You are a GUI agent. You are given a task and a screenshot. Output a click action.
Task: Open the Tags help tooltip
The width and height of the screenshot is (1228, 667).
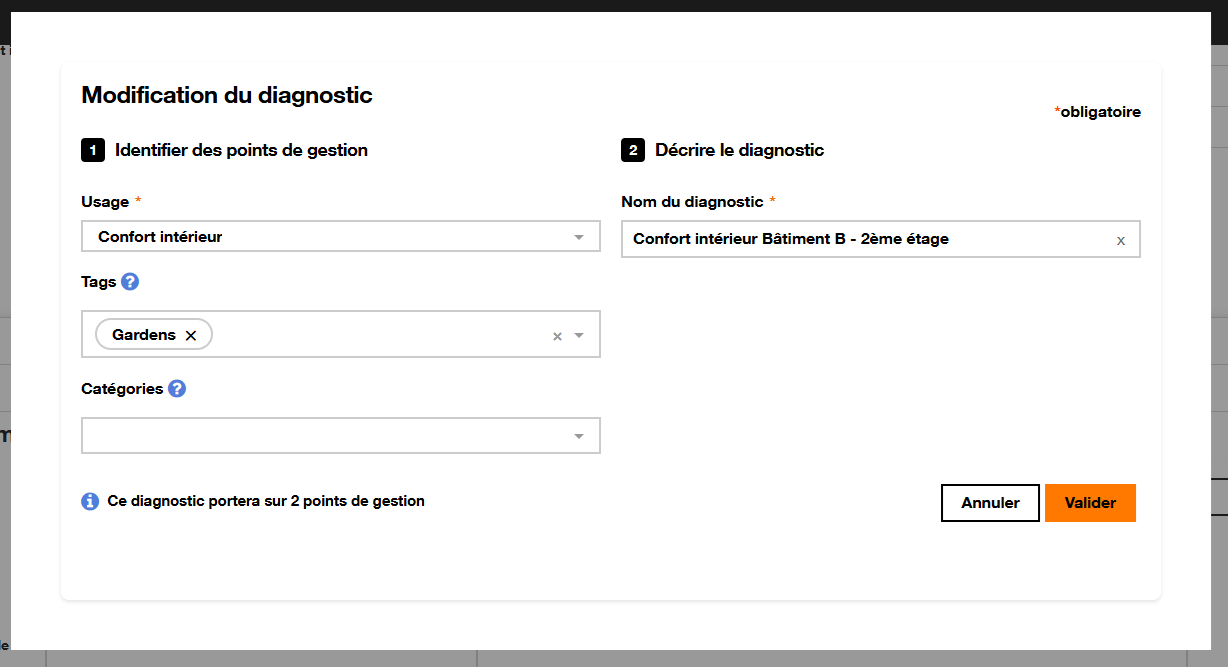tap(131, 281)
